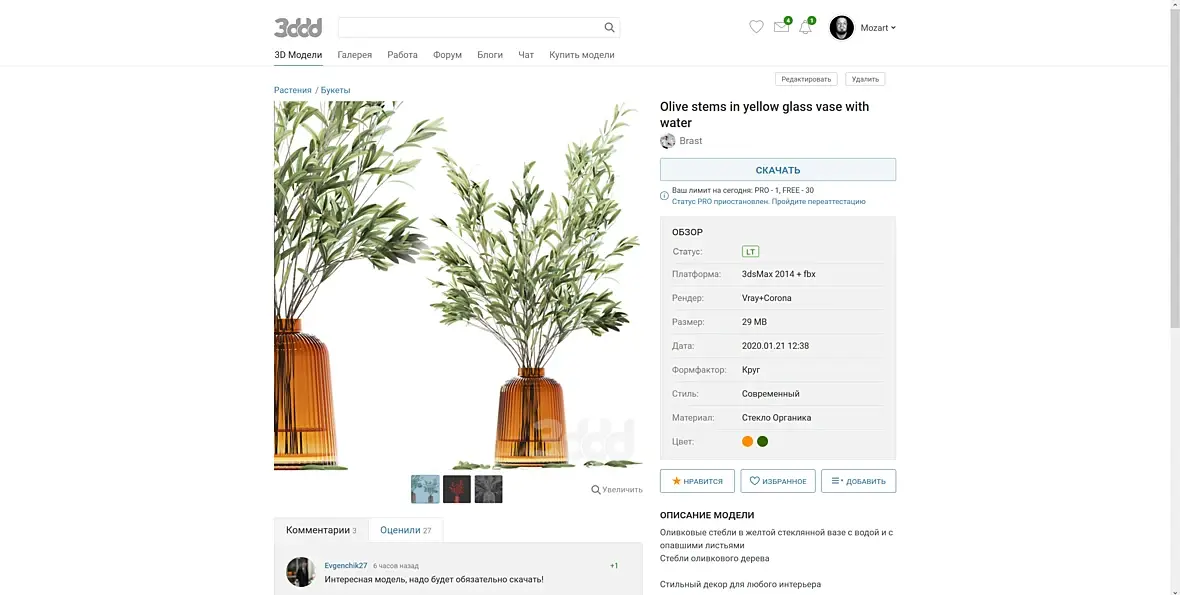Open favorites heart icon in header
Viewport: 1180px width, 595px height.
pos(756,27)
